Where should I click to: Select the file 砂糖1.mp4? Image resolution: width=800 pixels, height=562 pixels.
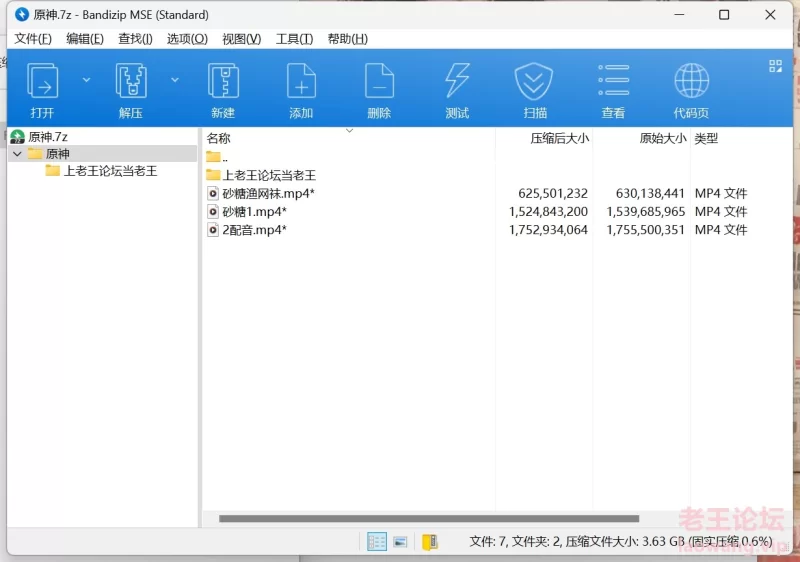255,212
